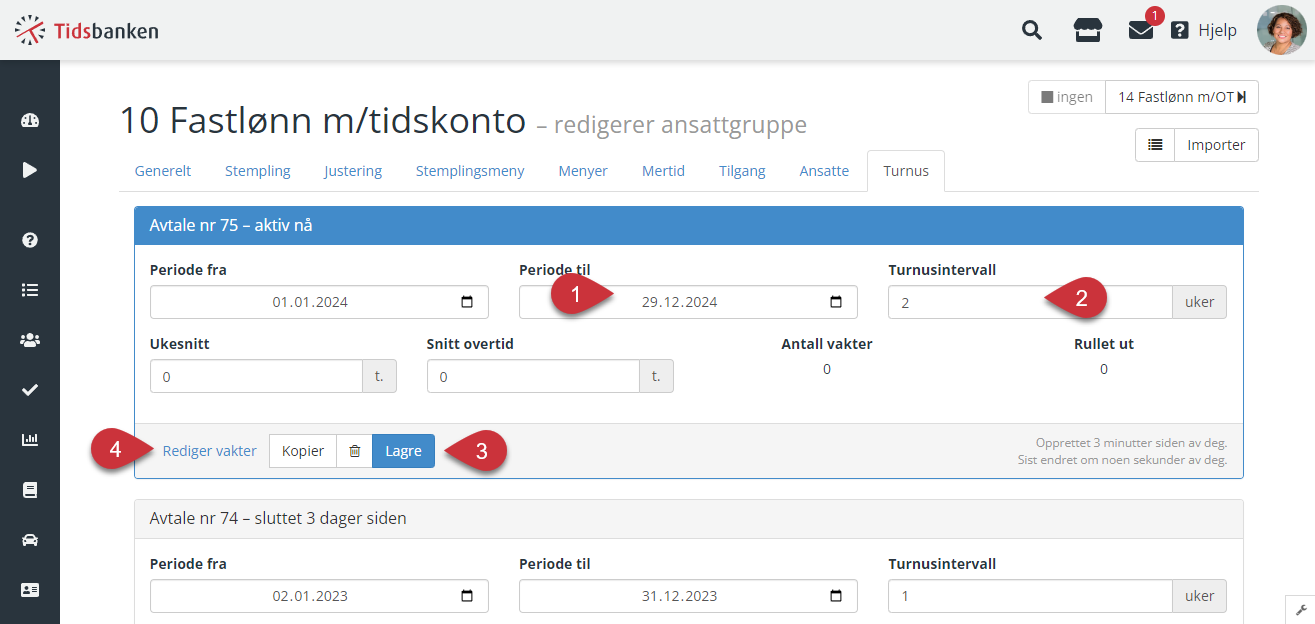Viewport: 1315px width, 624px height.
Task: Open the list icon in sidebar
Action: [x=30, y=290]
